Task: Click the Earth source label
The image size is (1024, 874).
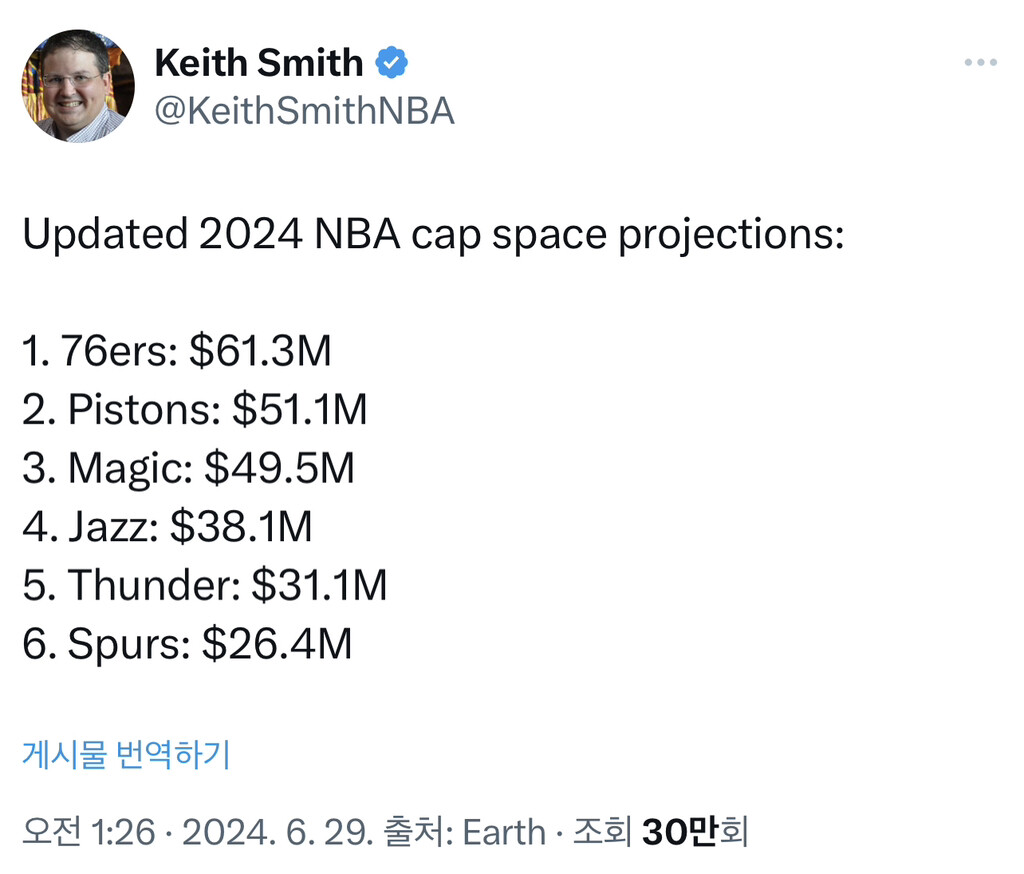Action: click(x=503, y=831)
